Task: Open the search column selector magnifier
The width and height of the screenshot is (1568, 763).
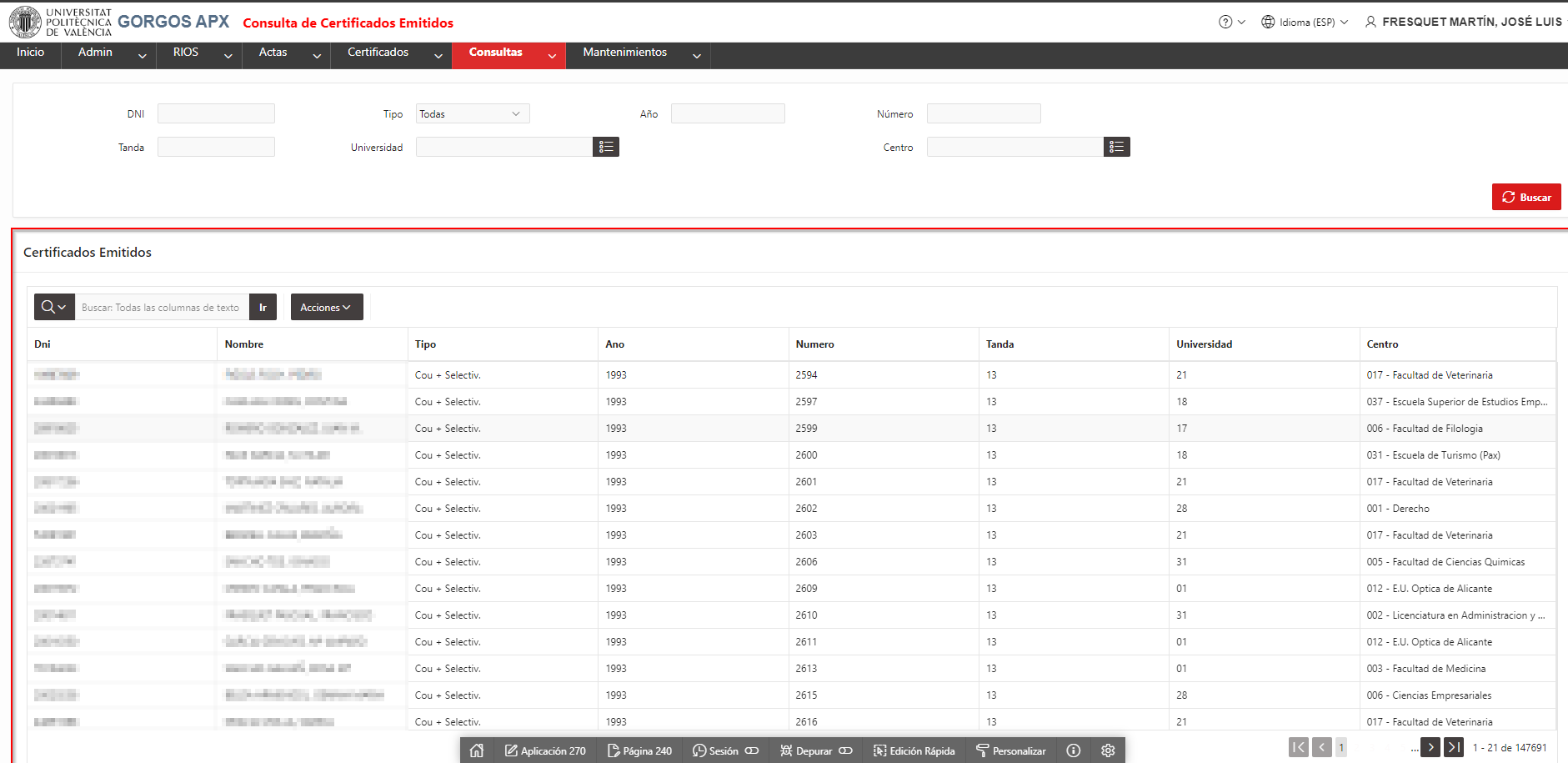Action: pyautogui.click(x=54, y=307)
